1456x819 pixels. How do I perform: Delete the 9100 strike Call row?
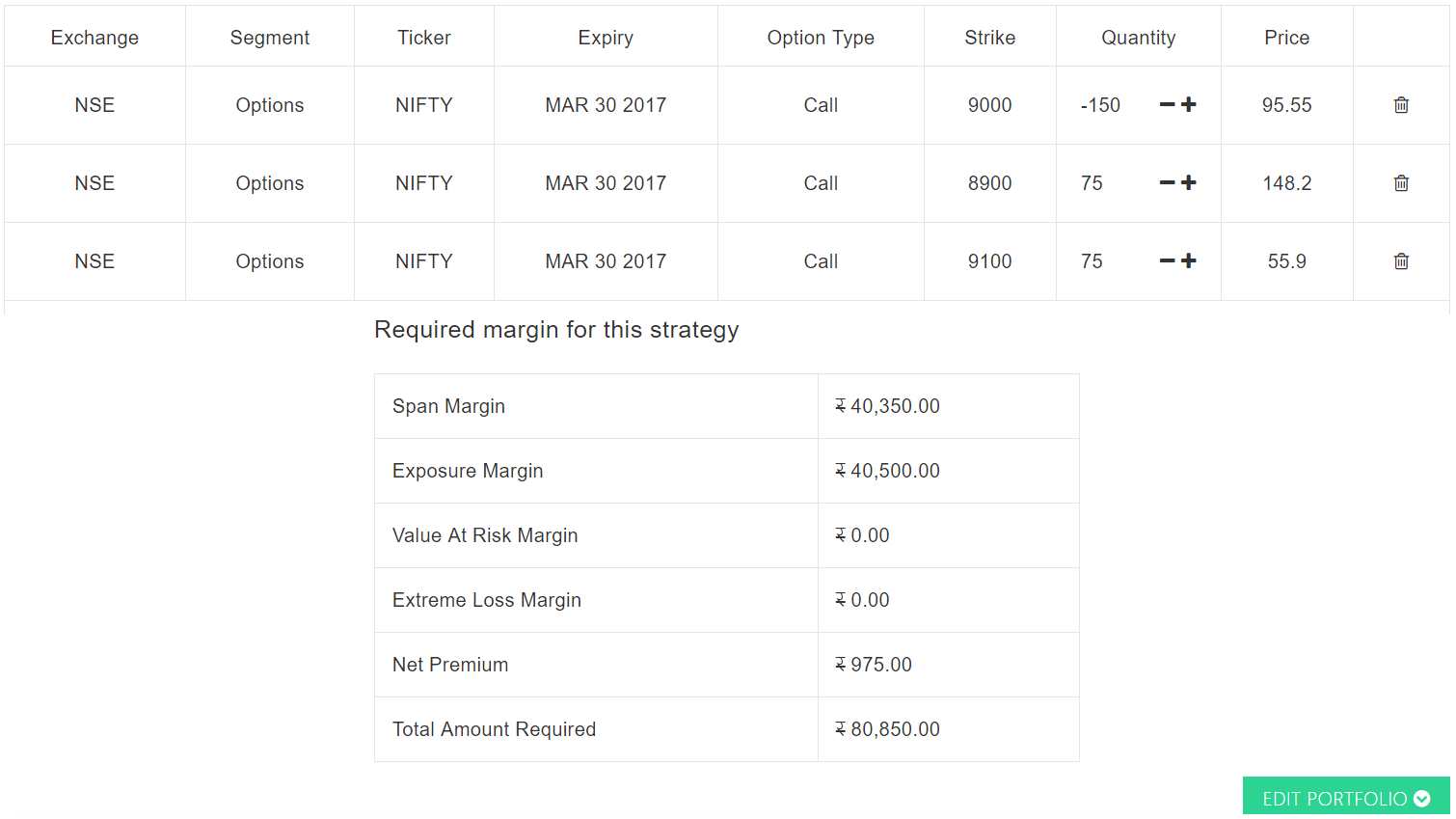[1401, 261]
